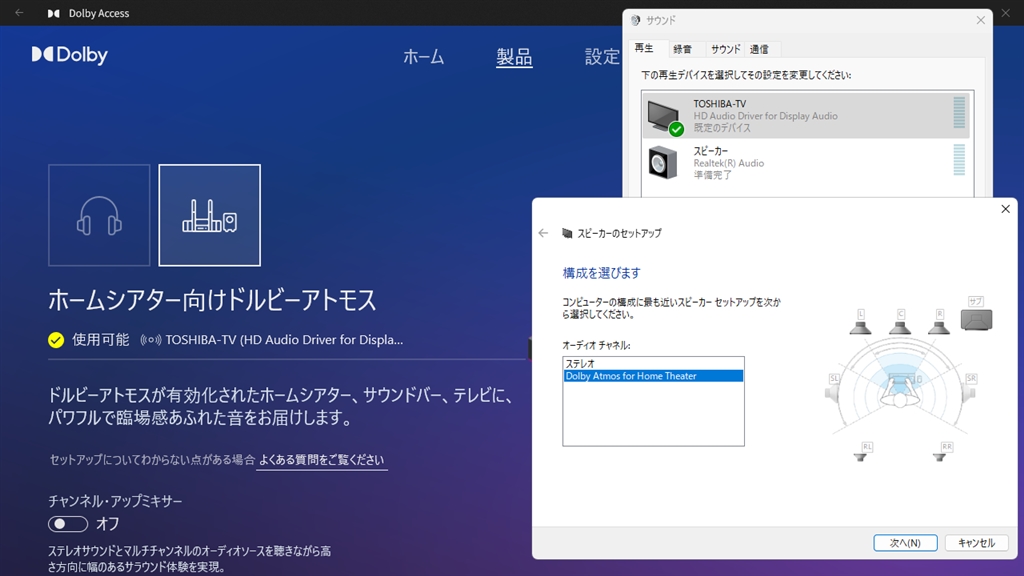The width and height of the screenshot is (1024, 576).
Task: Click the チャンネル･アップミキサー label
Action: click(116, 501)
